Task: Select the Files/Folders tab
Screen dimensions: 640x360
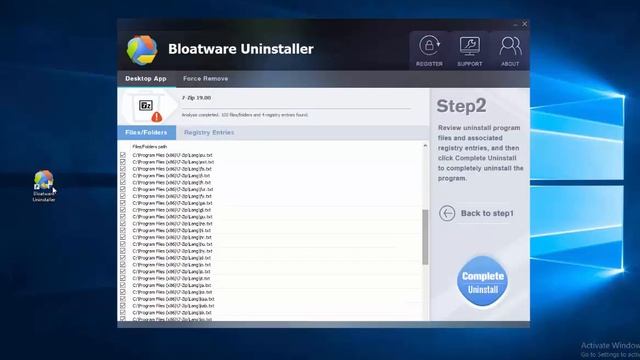Action: (x=146, y=133)
